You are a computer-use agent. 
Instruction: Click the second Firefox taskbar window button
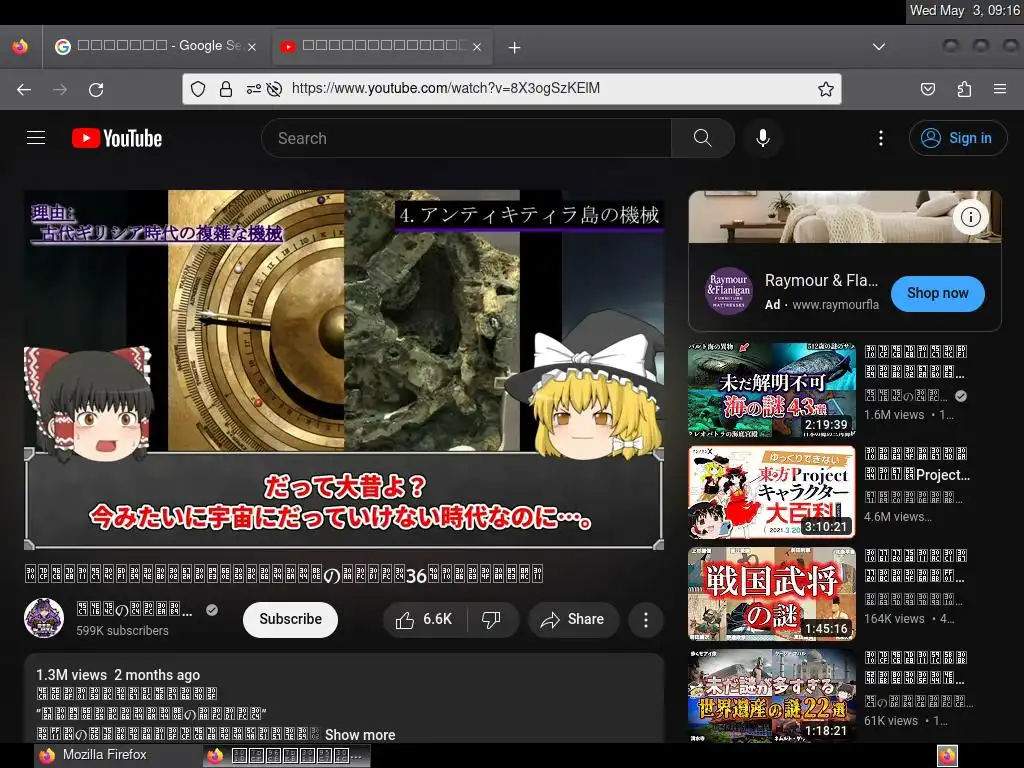click(287, 756)
